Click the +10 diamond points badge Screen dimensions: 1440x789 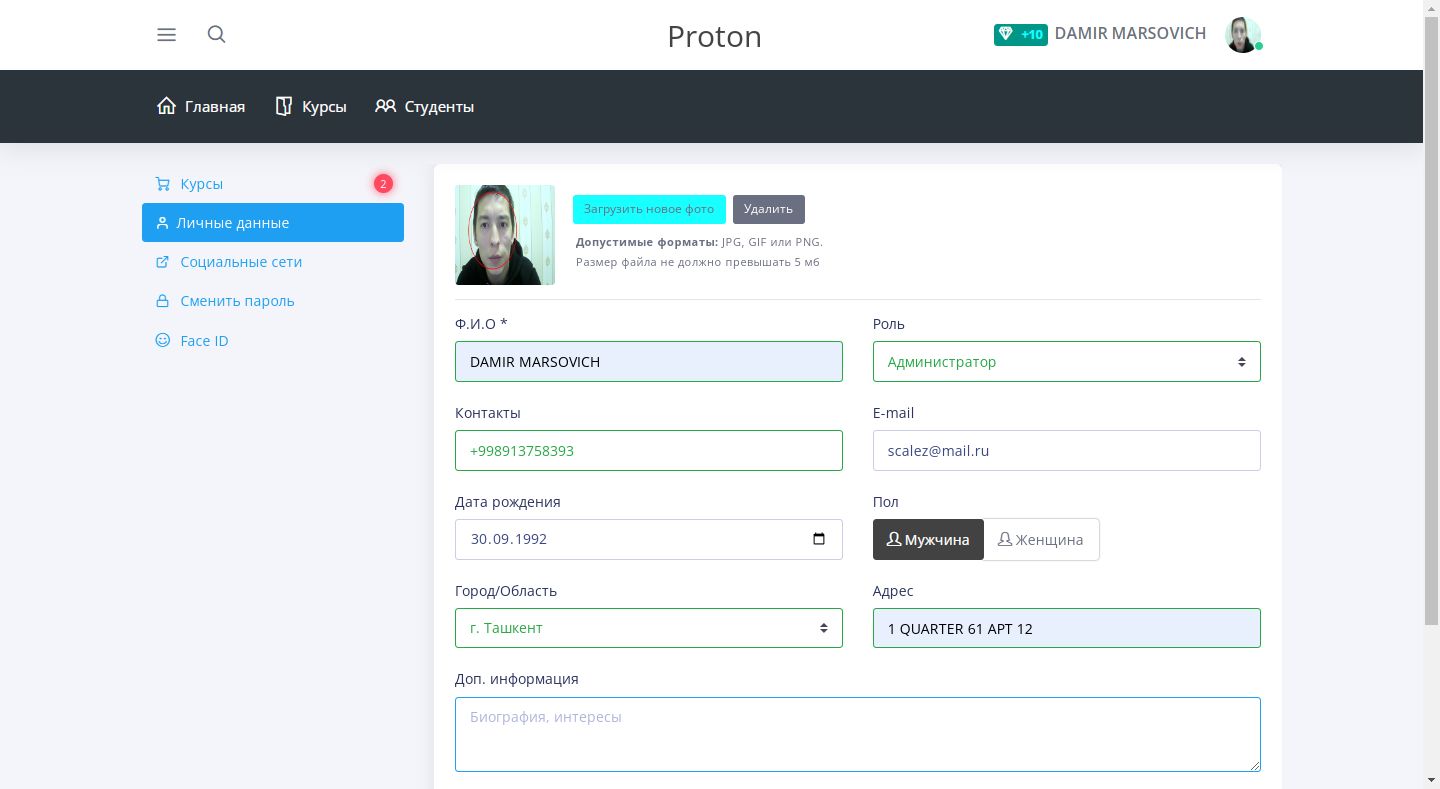point(1020,35)
